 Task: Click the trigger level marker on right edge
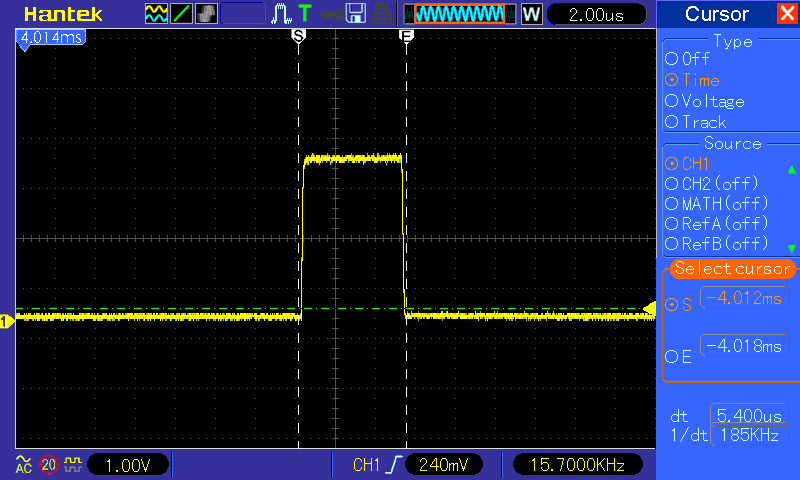pyautogui.click(x=649, y=308)
